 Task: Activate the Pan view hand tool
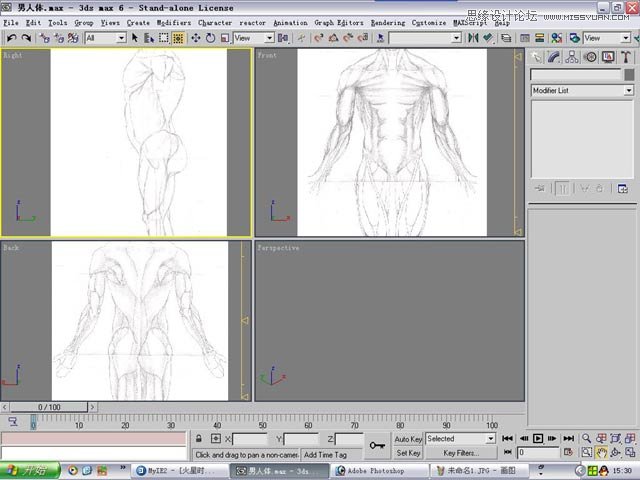click(x=603, y=453)
